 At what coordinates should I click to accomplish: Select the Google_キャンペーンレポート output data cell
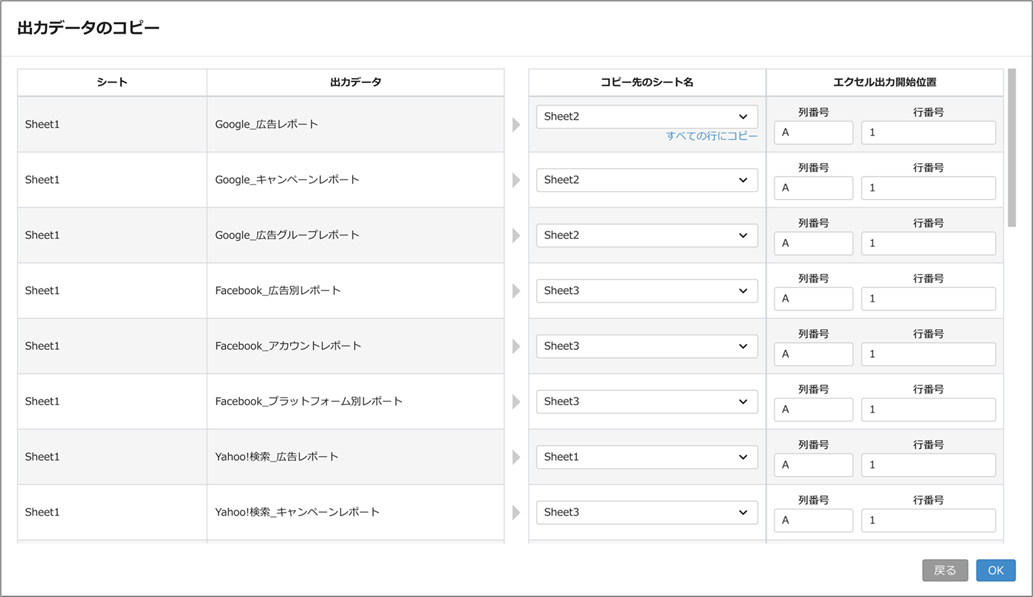(356, 180)
